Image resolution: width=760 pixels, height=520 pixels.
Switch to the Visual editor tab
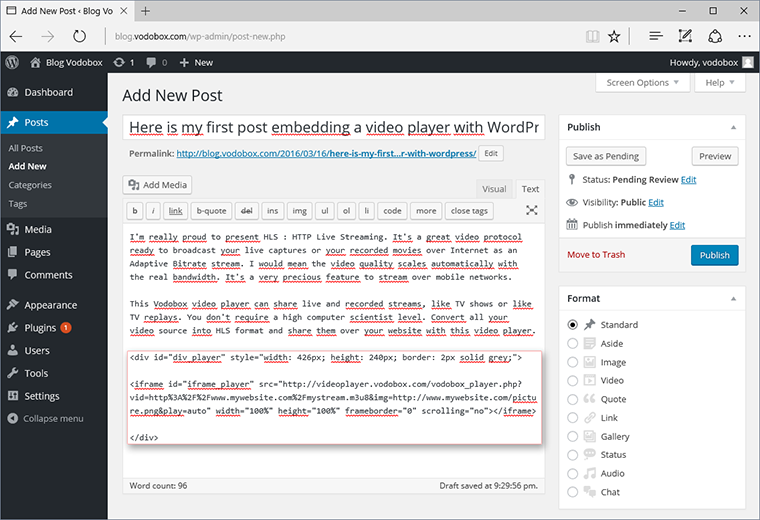[x=494, y=188]
